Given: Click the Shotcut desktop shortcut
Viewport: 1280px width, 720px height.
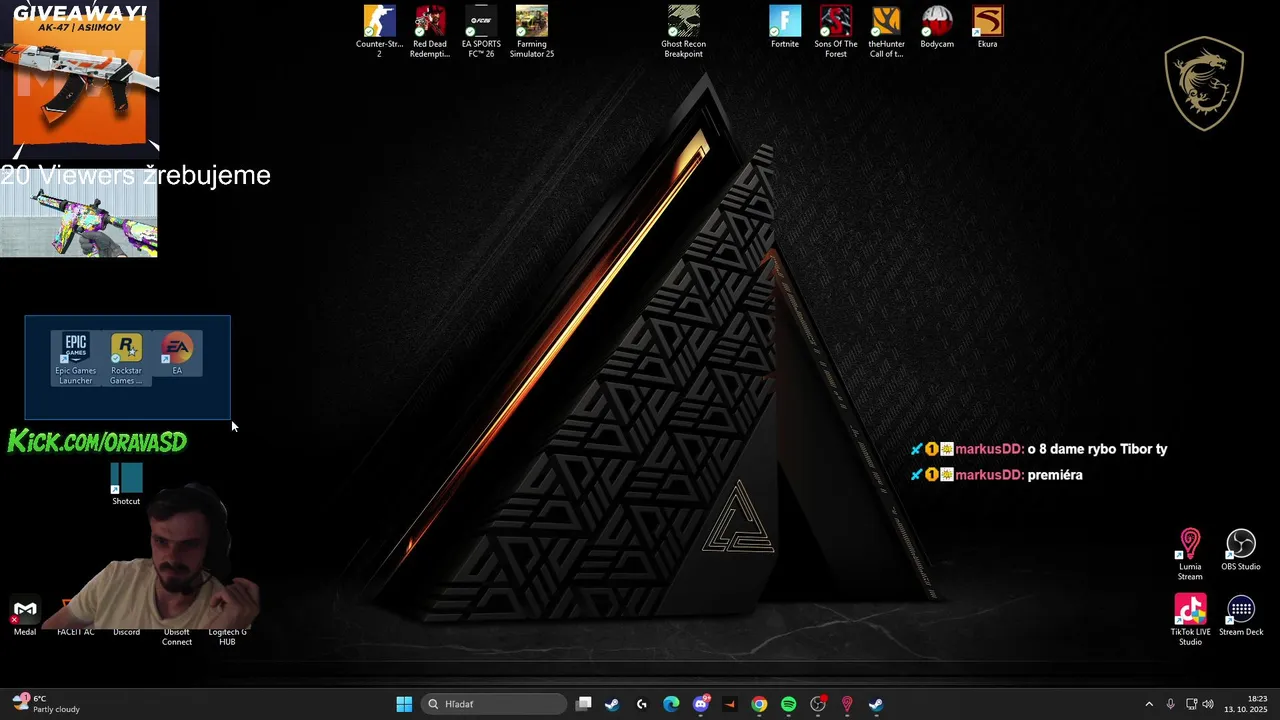Looking at the screenshot, I should click(x=126, y=484).
